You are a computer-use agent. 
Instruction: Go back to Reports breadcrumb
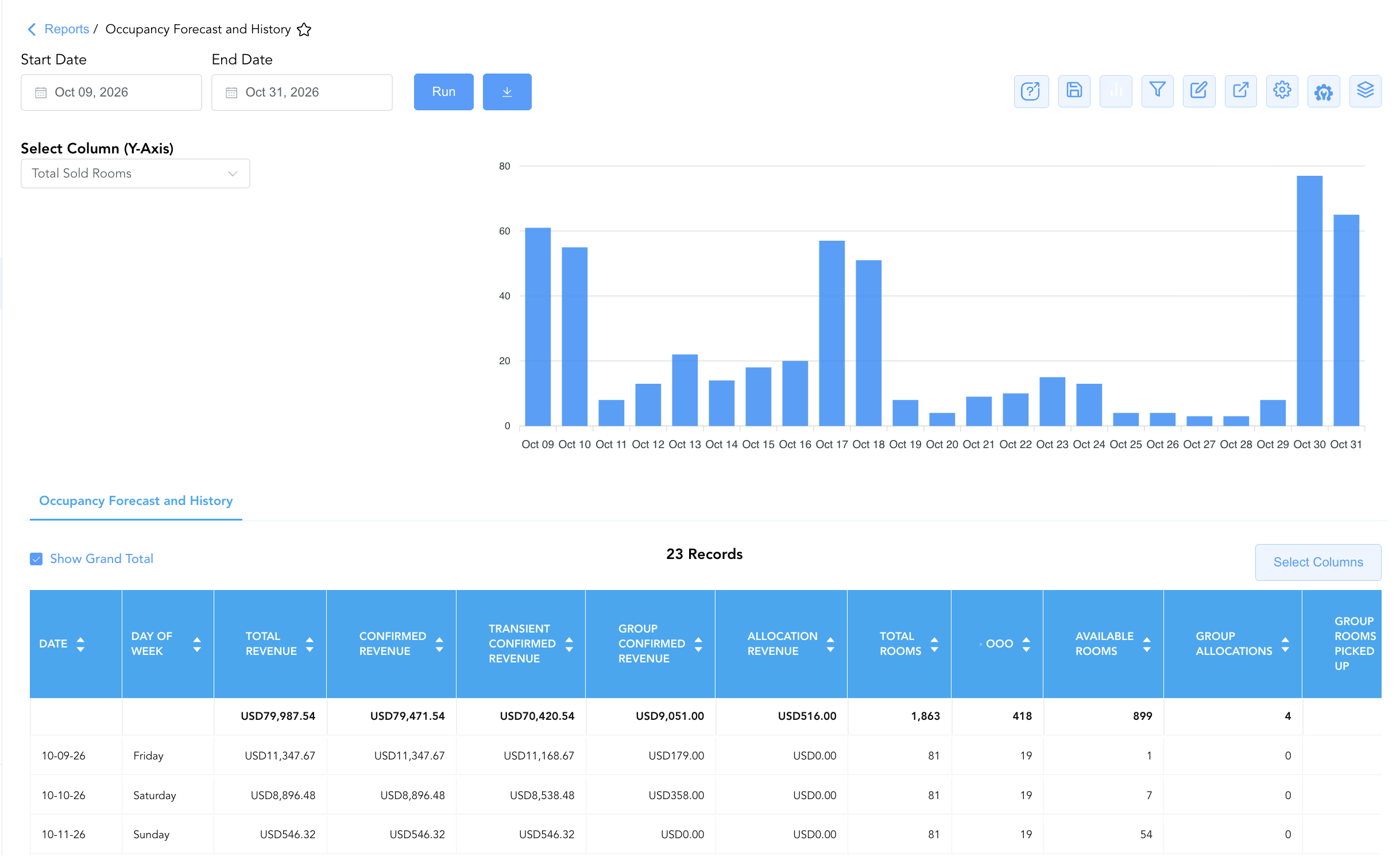click(67, 29)
